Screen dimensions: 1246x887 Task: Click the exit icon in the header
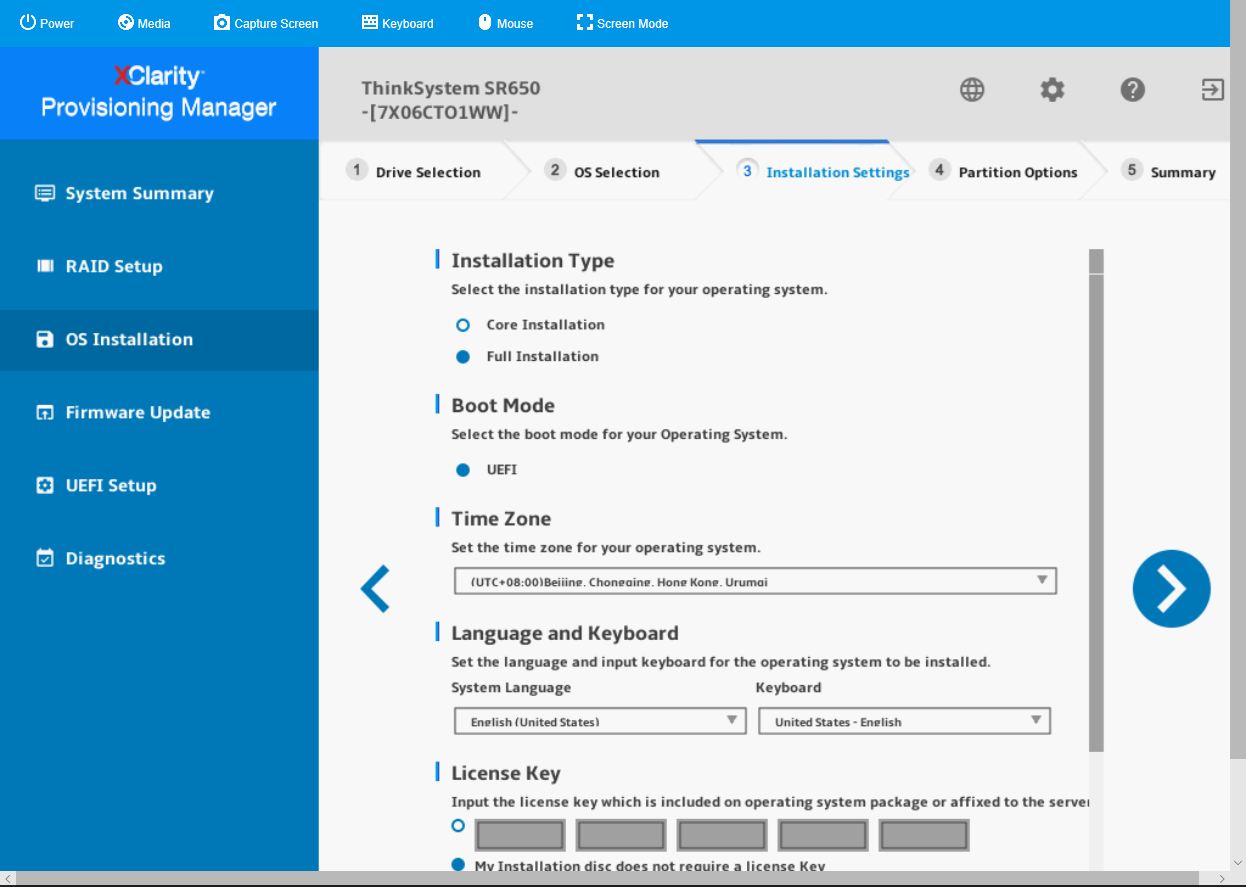tap(1212, 90)
